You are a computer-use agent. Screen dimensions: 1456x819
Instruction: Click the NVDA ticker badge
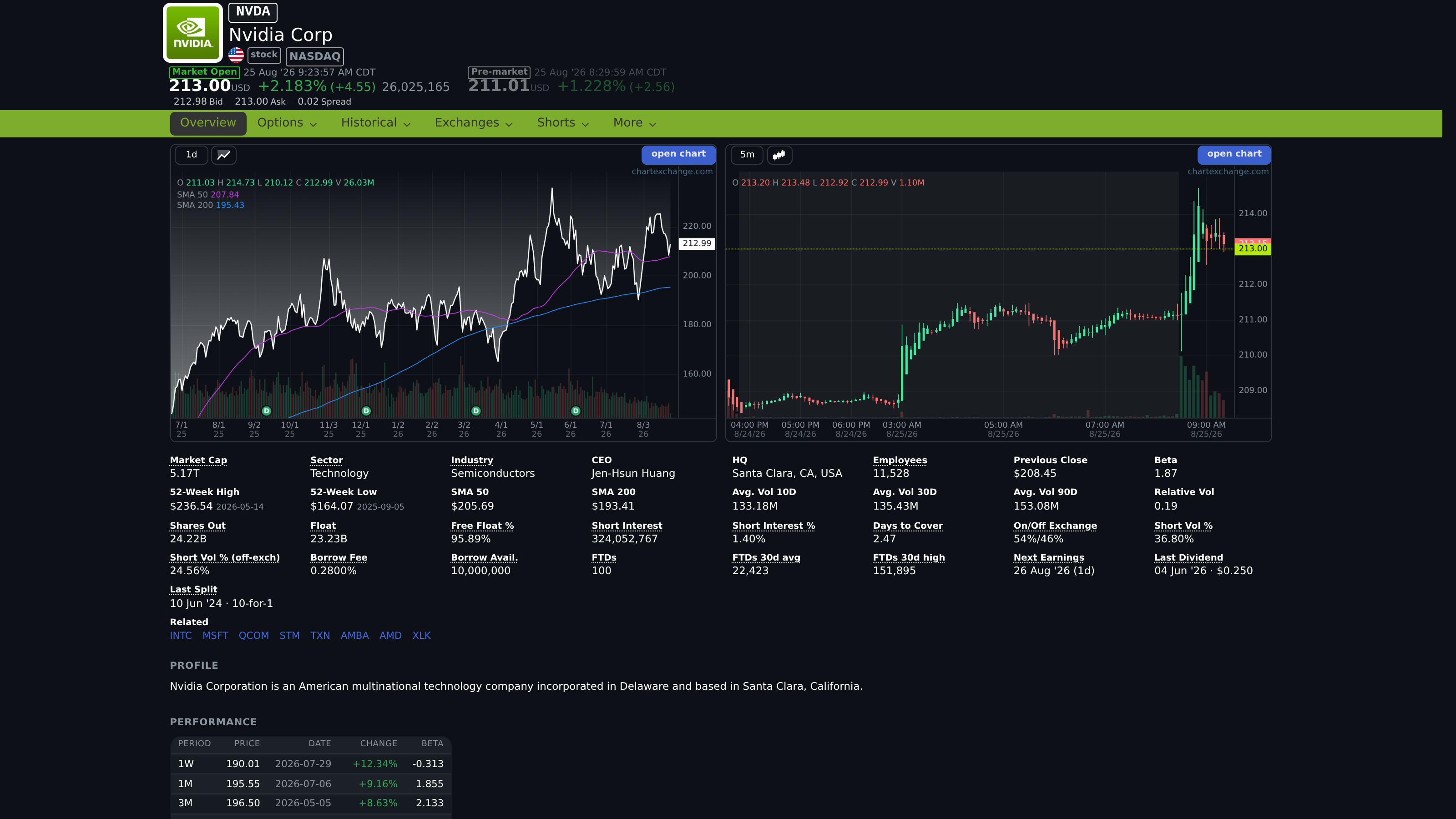[x=253, y=12]
